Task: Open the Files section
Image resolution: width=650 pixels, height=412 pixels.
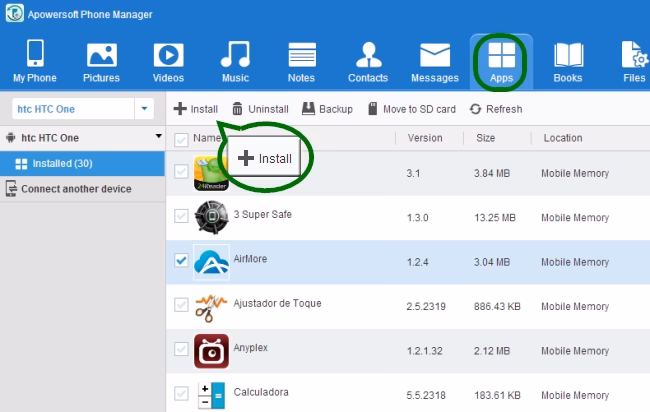Action: point(634,61)
